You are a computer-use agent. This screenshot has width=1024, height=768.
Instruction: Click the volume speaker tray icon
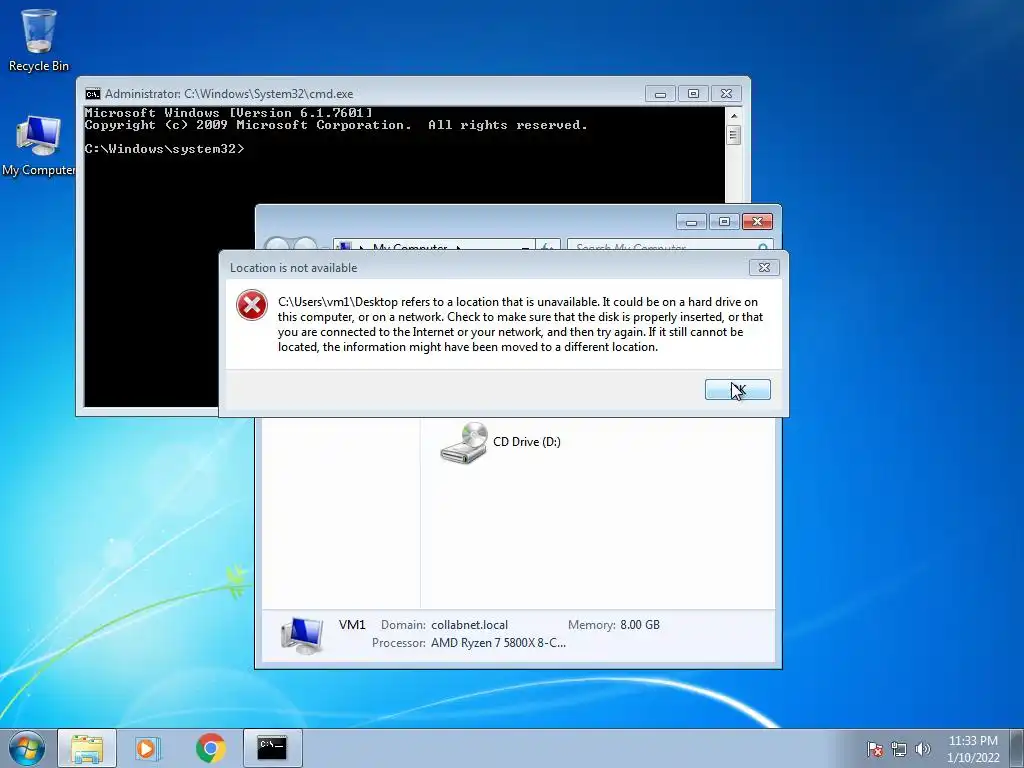tap(922, 749)
